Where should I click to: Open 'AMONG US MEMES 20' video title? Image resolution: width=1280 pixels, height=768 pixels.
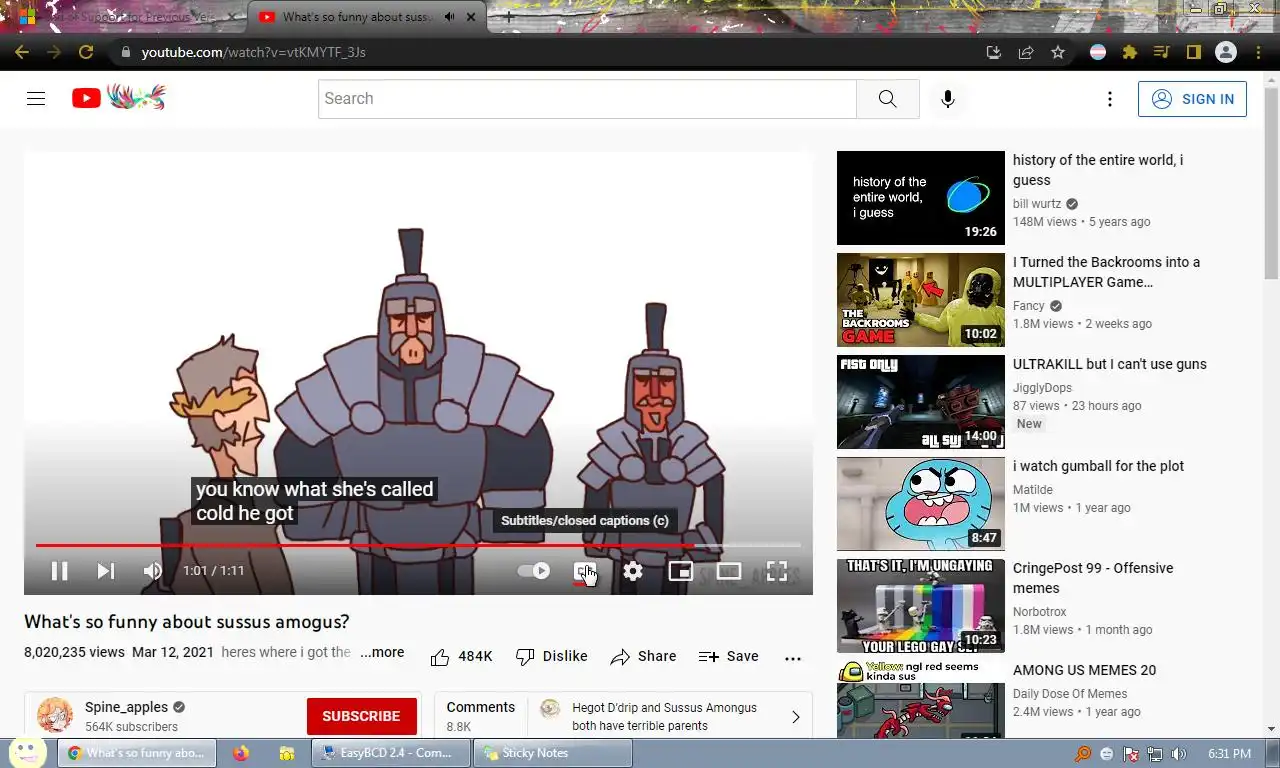click(1084, 670)
